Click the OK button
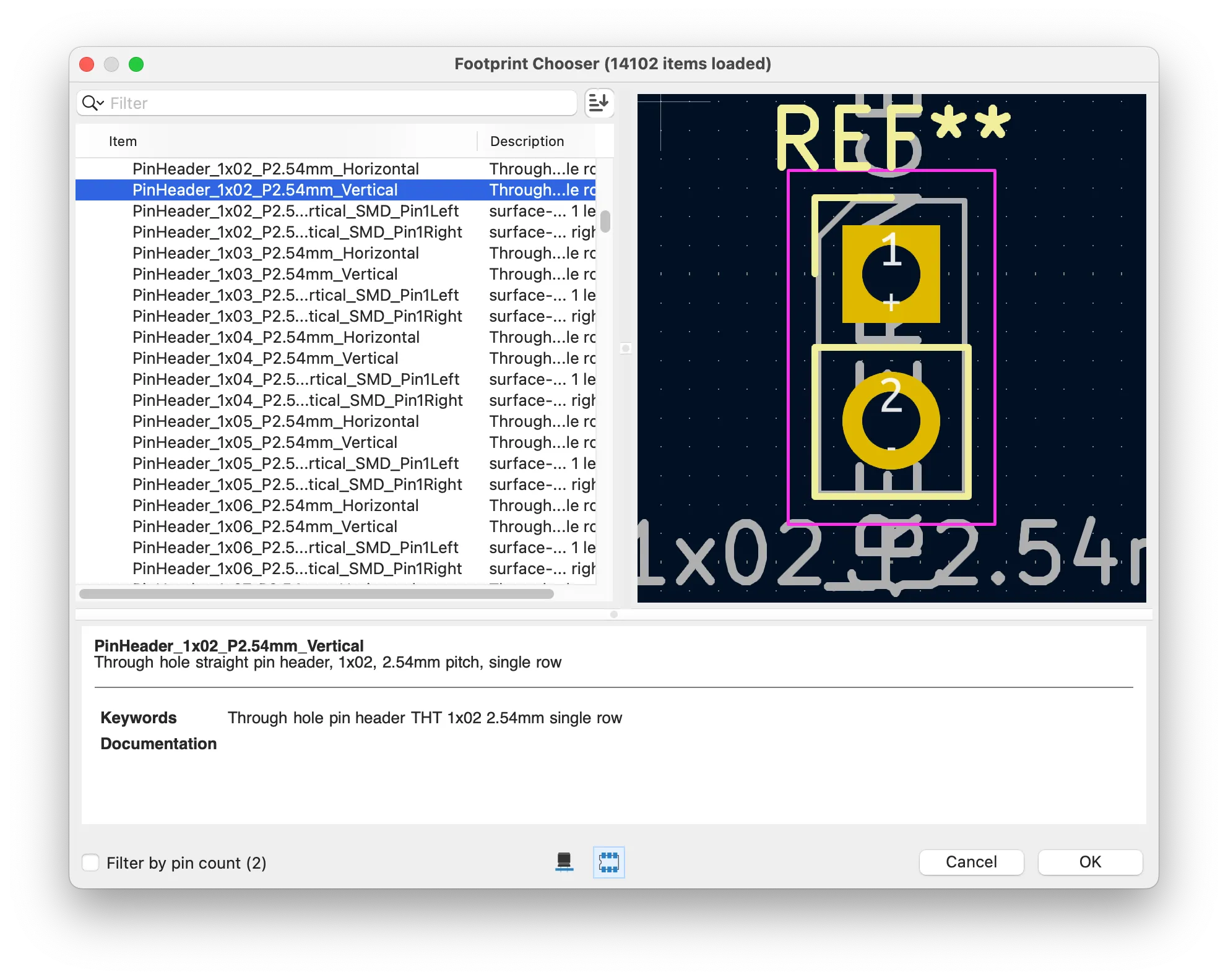The width and height of the screenshot is (1228, 980). tap(1090, 862)
